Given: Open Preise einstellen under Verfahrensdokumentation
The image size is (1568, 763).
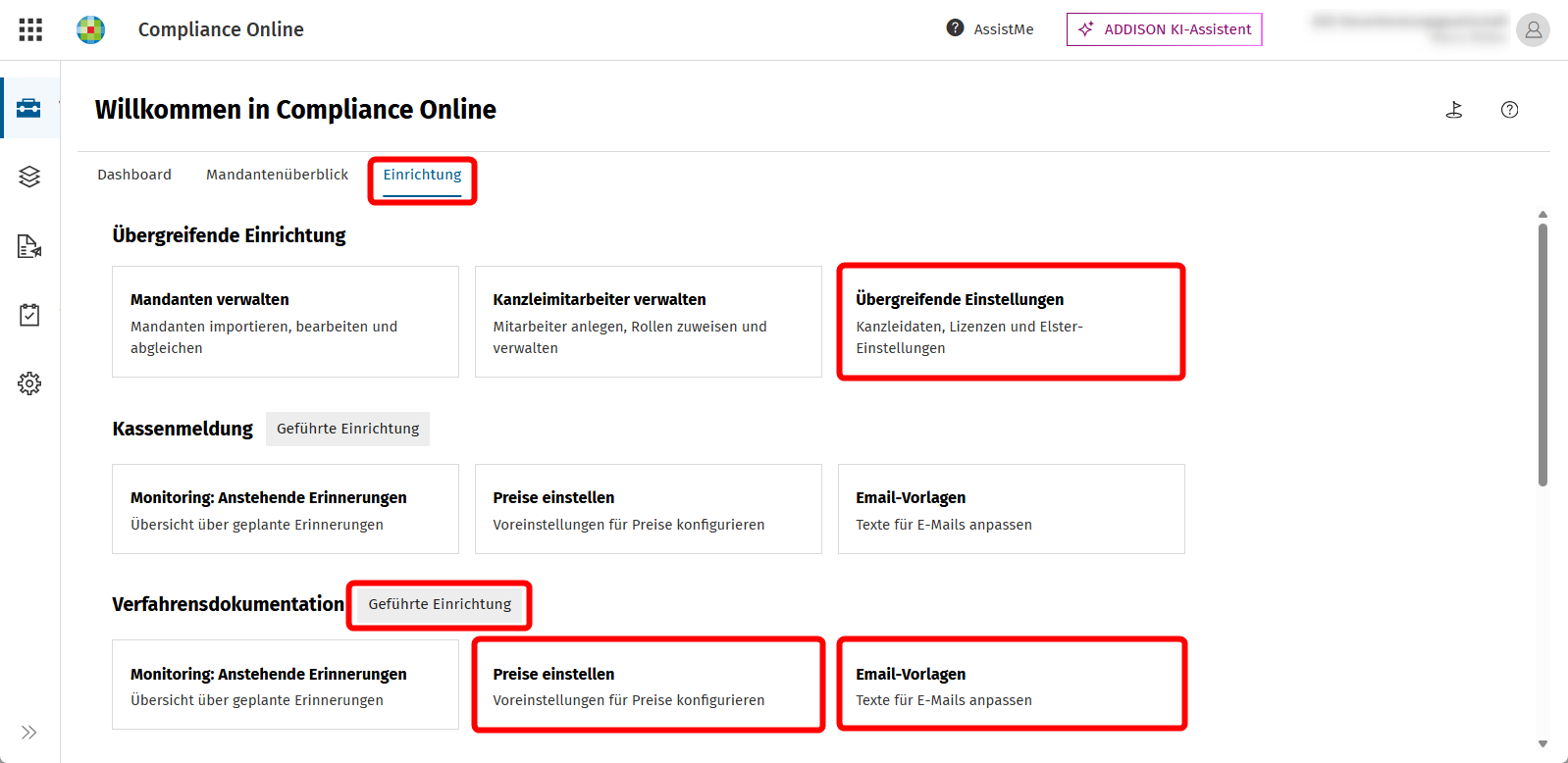Looking at the screenshot, I should coord(649,685).
